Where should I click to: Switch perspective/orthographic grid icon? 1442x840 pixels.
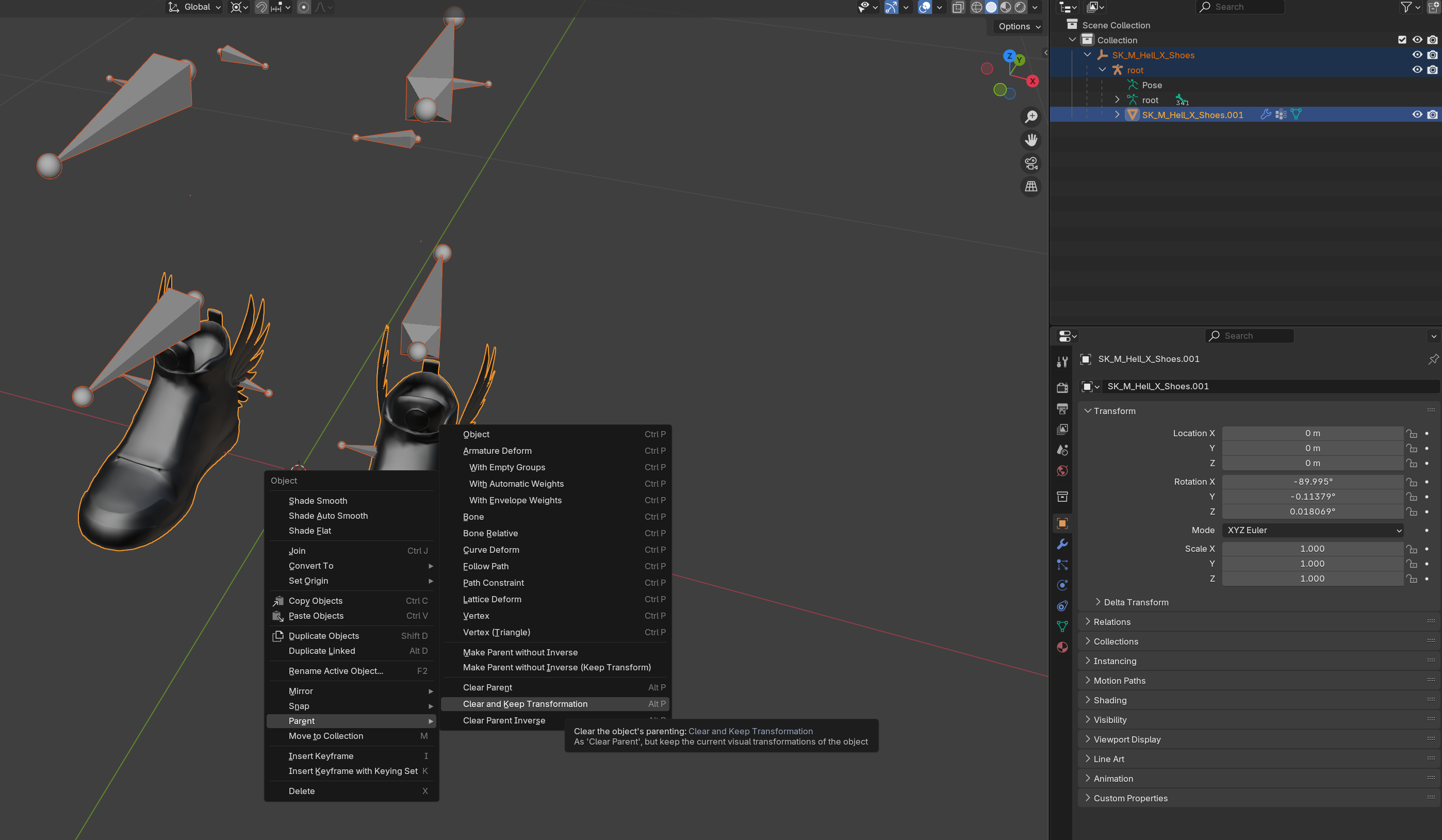point(1031,187)
